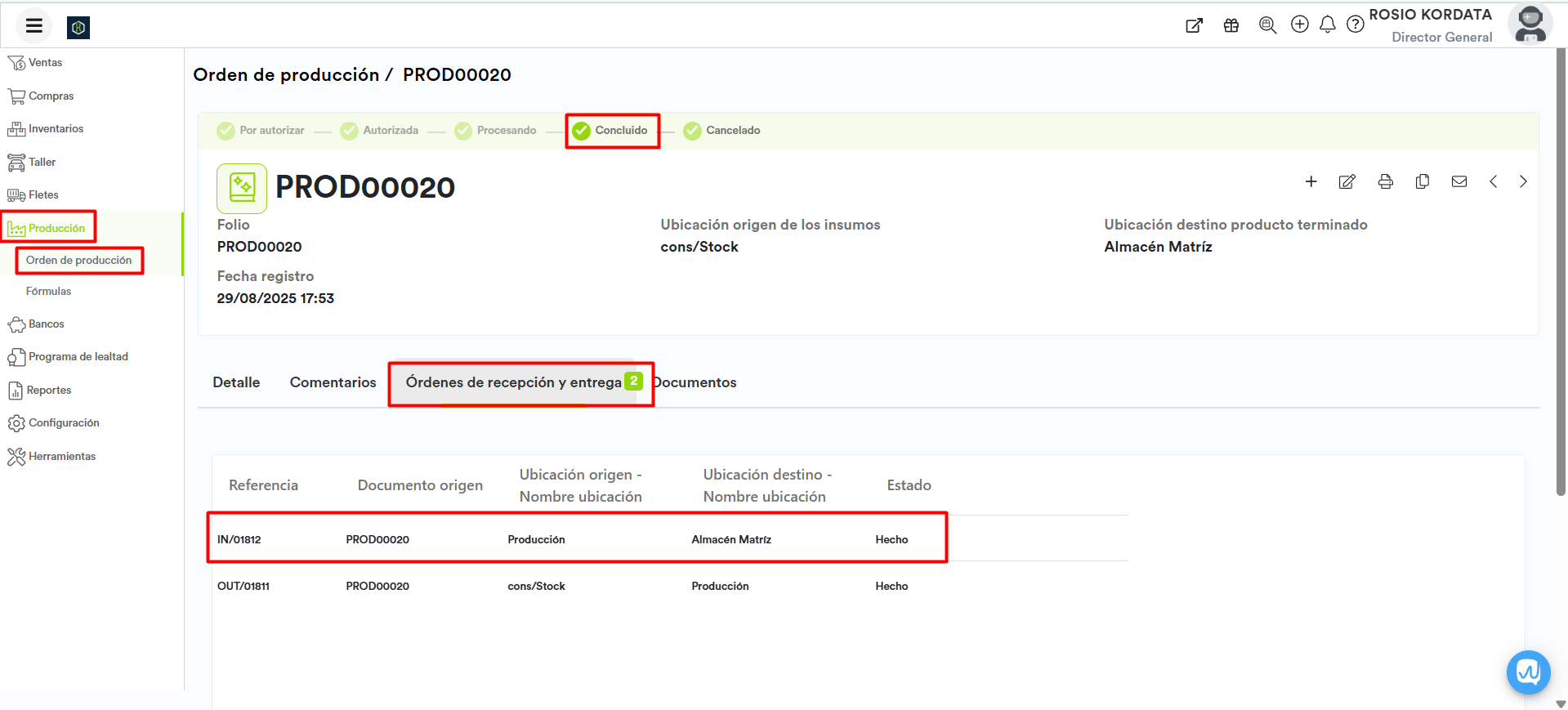Switch to the Detalle tab
Viewport: 1568px width, 710px height.
pyautogui.click(x=236, y=382)
